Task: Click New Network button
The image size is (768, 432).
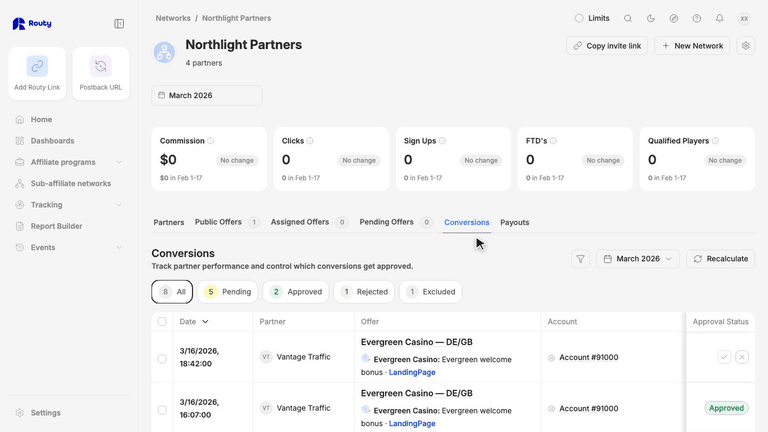Action: (x=692, y=46)
